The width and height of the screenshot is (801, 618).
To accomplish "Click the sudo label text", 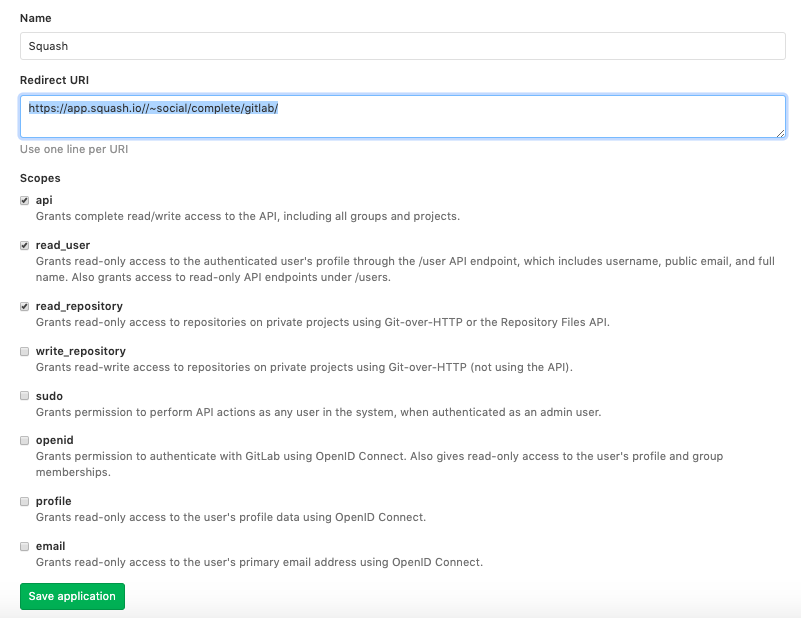I will click(49, 396).
